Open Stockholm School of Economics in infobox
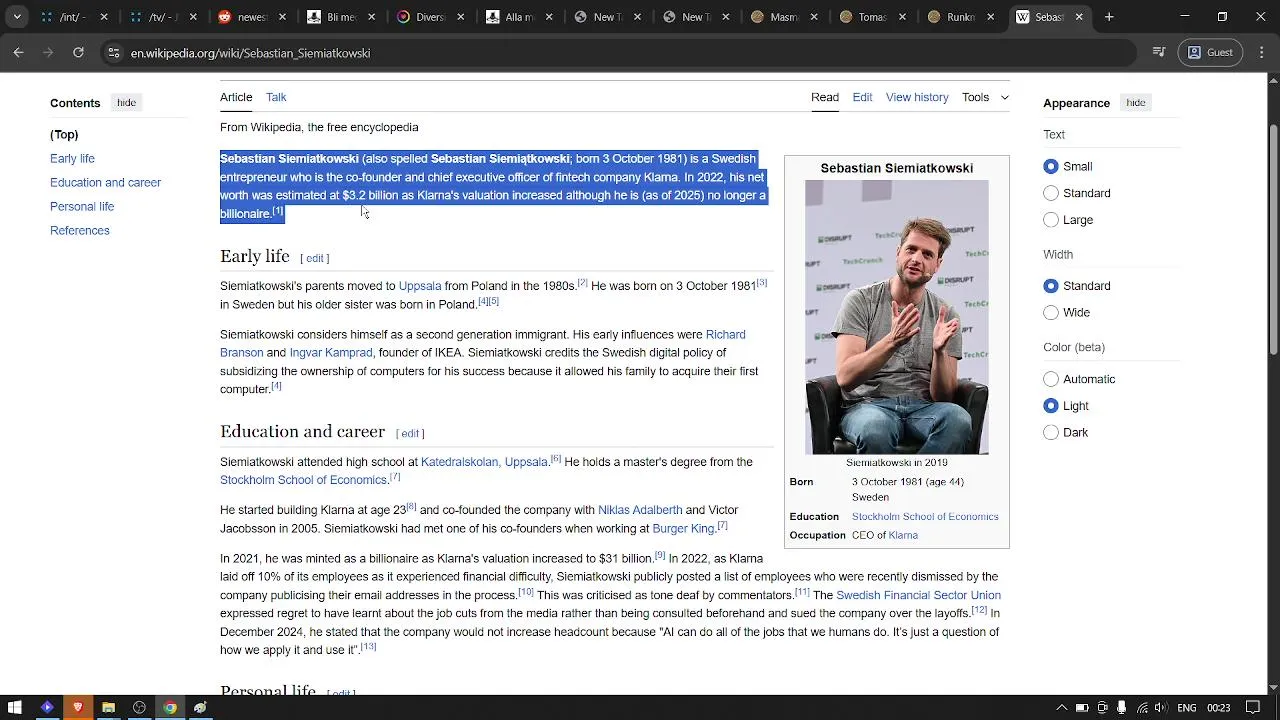 [925, 517]
